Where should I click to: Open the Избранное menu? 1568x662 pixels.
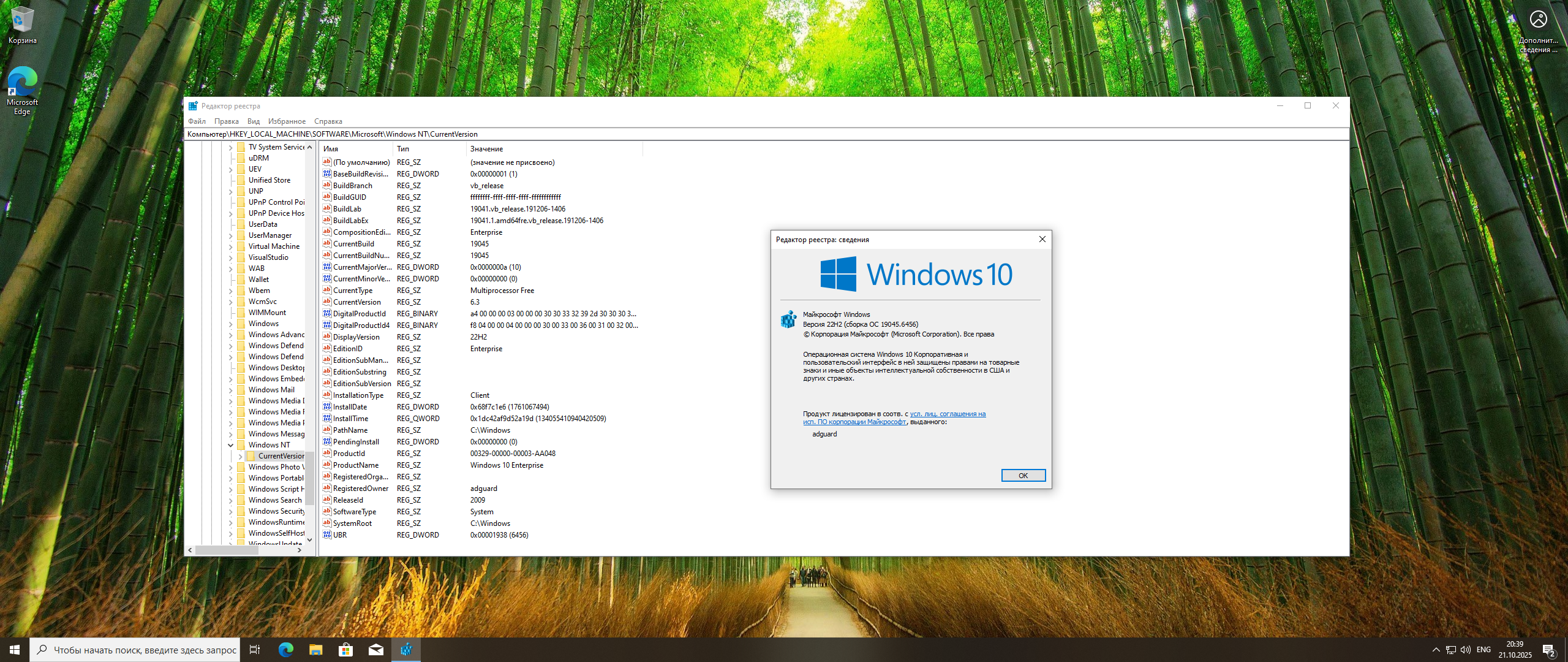[x=287, y=121]
